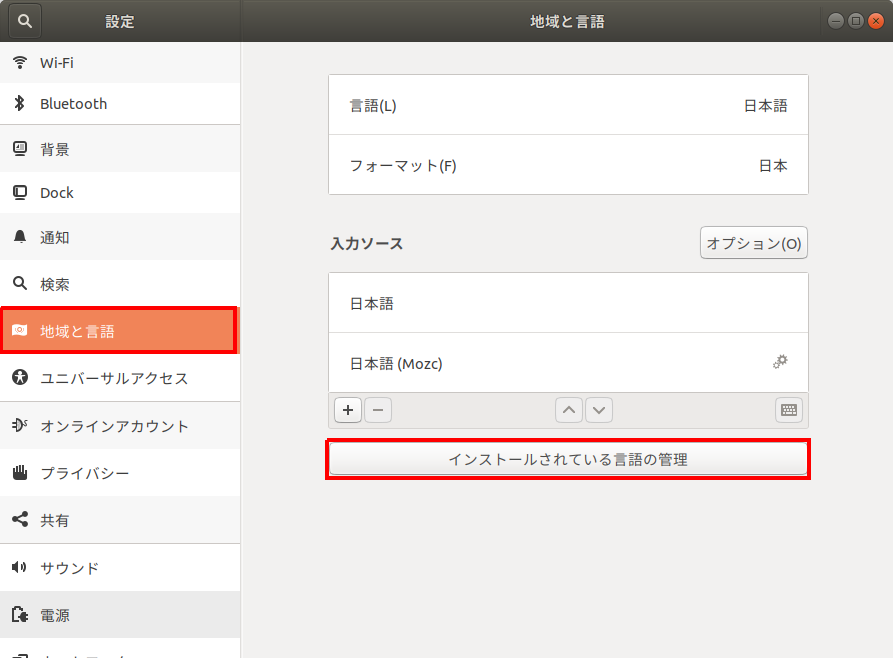Move input source down with arrow
Image resolution: width=893 pixels, height=658 pixels.
(598, 410)
